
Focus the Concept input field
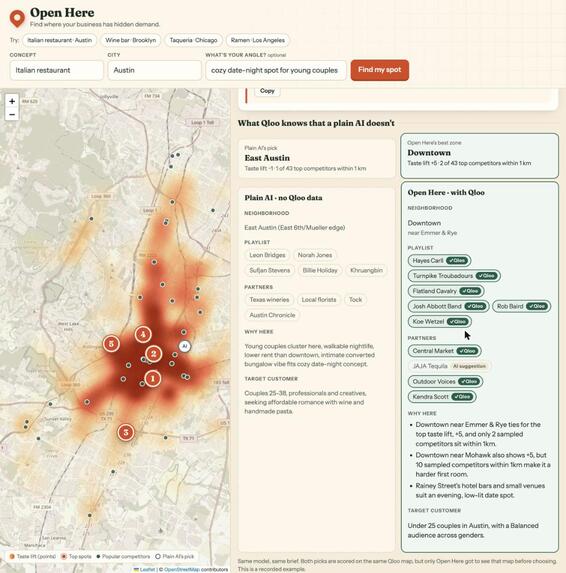(x=57, y=70)
